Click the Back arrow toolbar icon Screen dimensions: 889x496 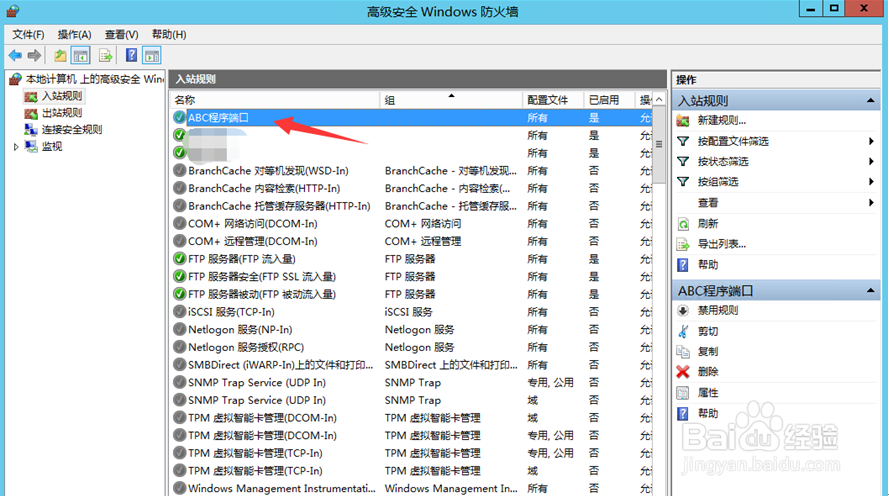tap(15, 56)
